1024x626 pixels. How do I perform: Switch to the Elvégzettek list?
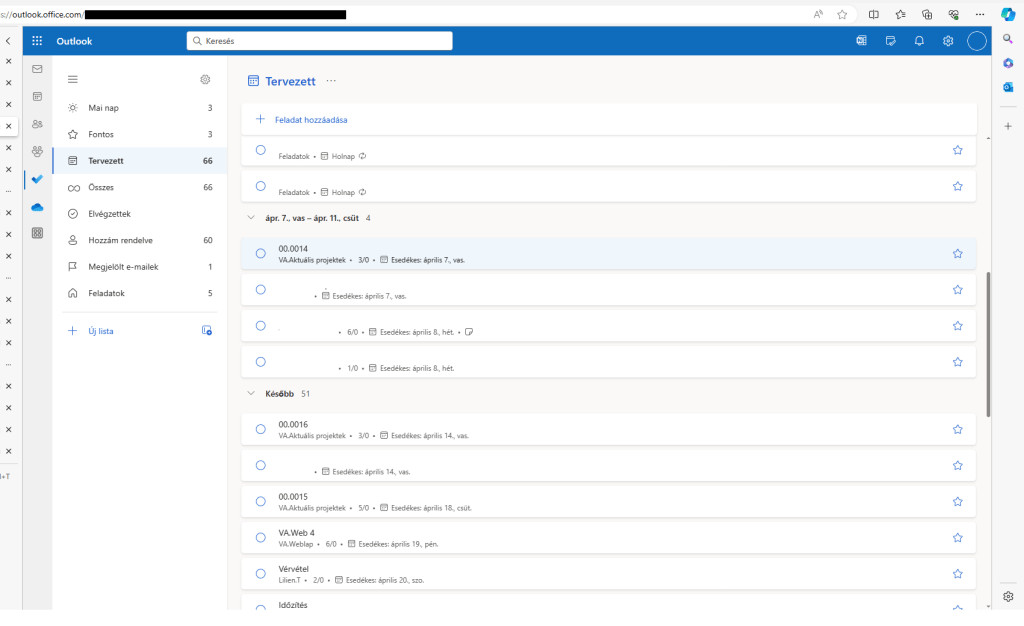pyautogui.click(x=109, y=214)
